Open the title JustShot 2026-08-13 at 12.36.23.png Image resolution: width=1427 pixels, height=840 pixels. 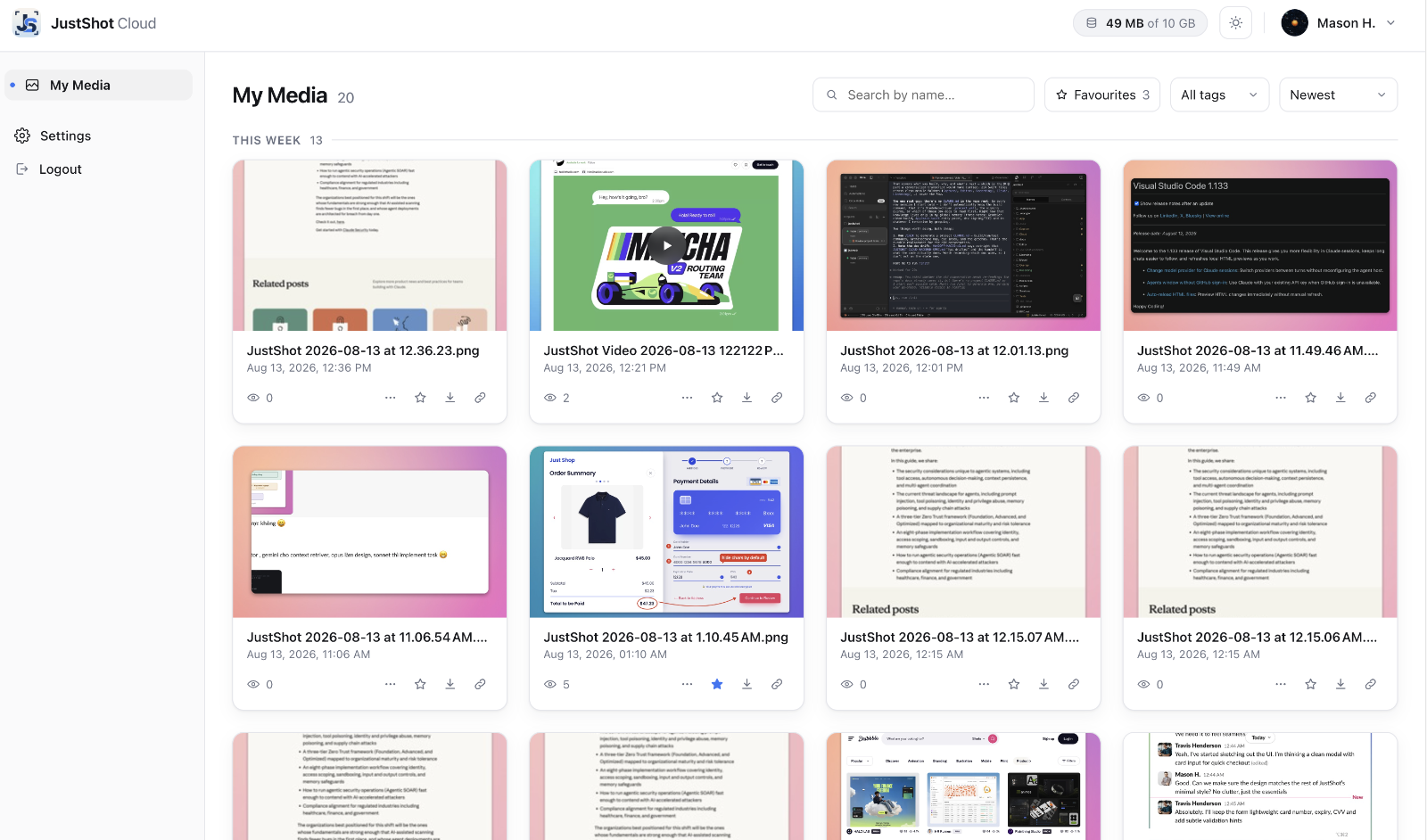363,350
